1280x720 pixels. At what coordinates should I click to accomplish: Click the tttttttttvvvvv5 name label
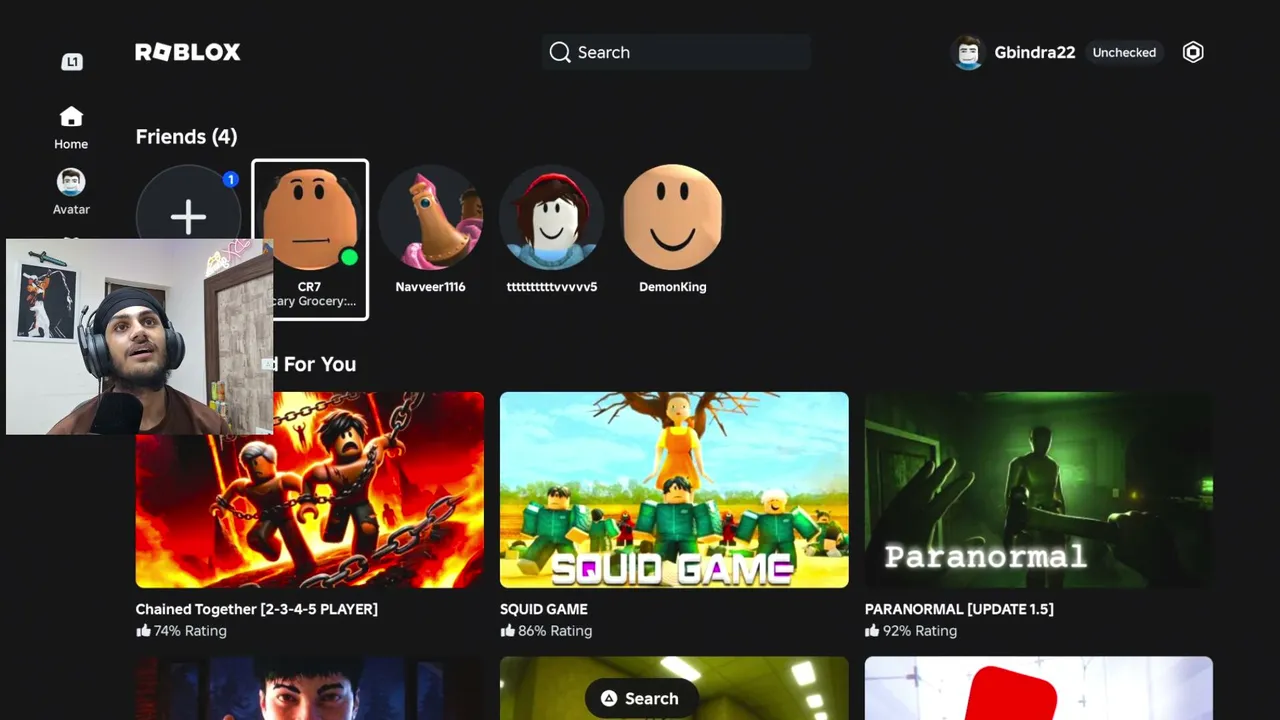click(552, 287)
